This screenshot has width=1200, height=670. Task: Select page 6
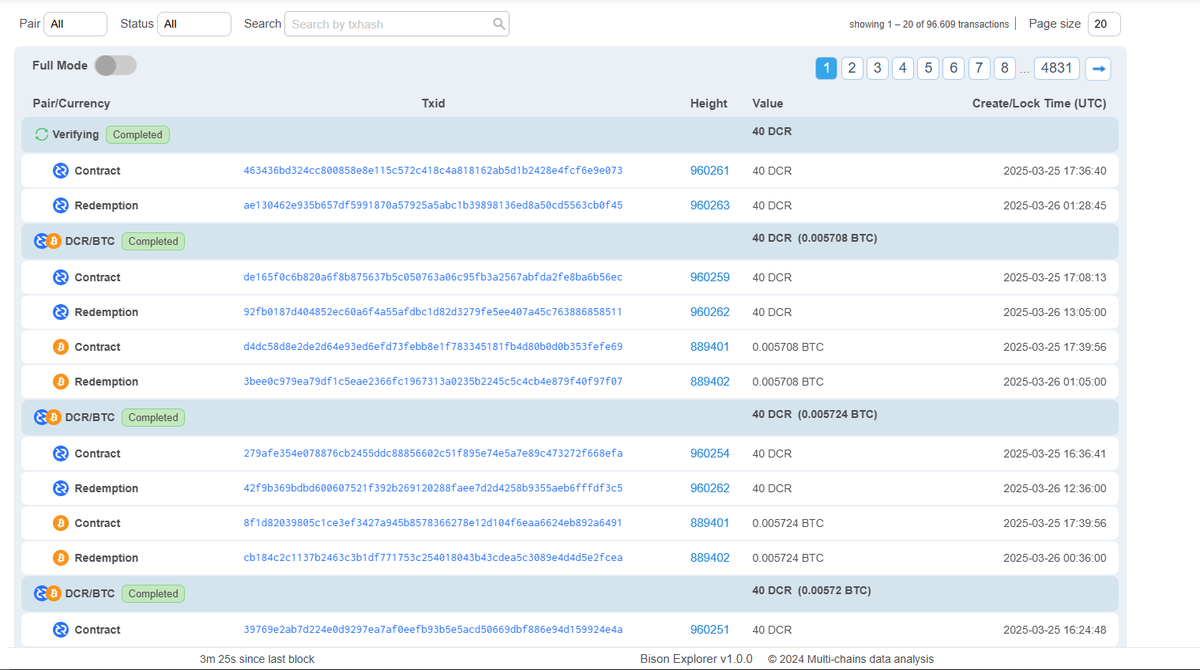tap(954, 68)
